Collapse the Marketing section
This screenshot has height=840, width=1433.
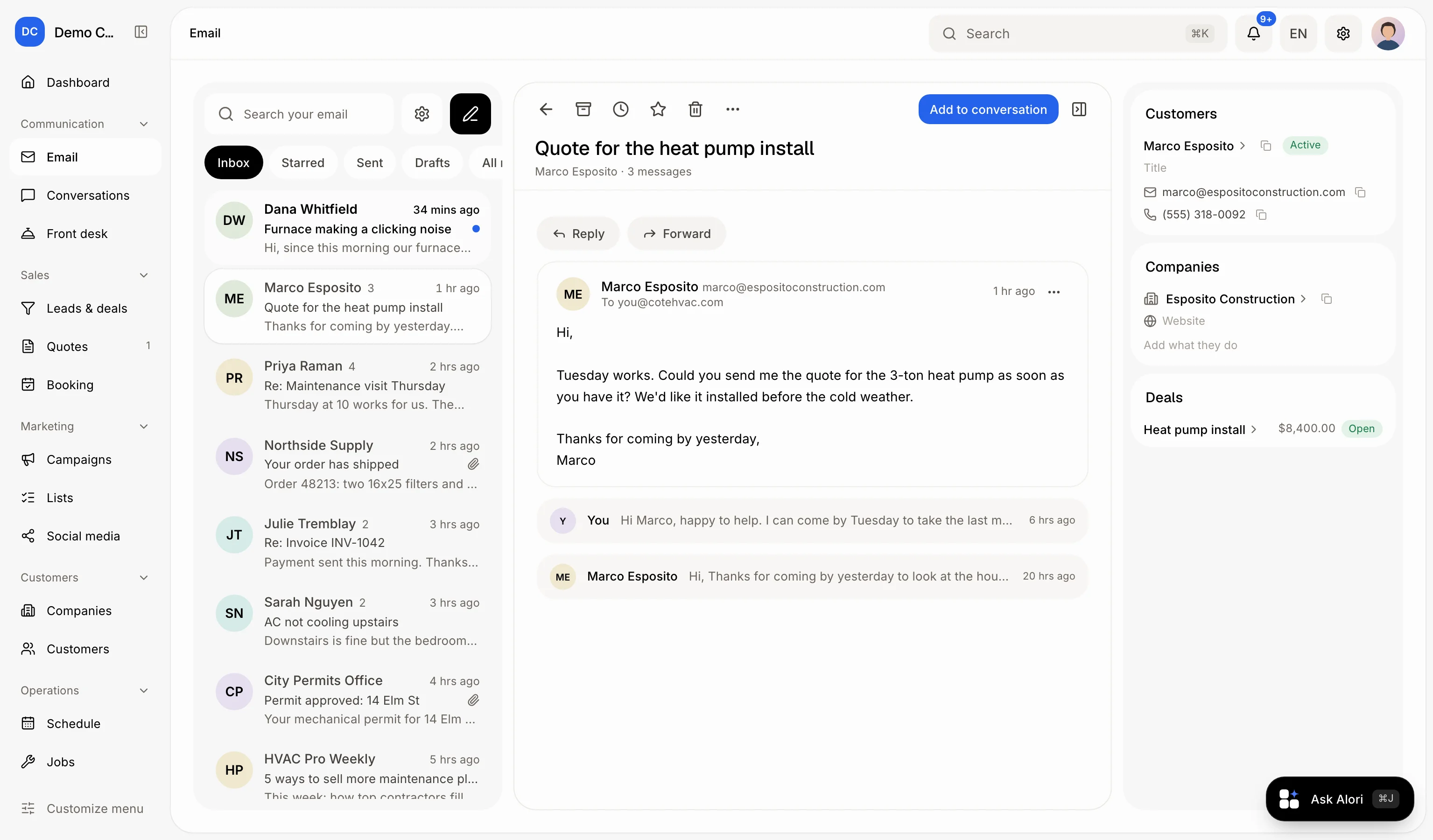point(144,426)
